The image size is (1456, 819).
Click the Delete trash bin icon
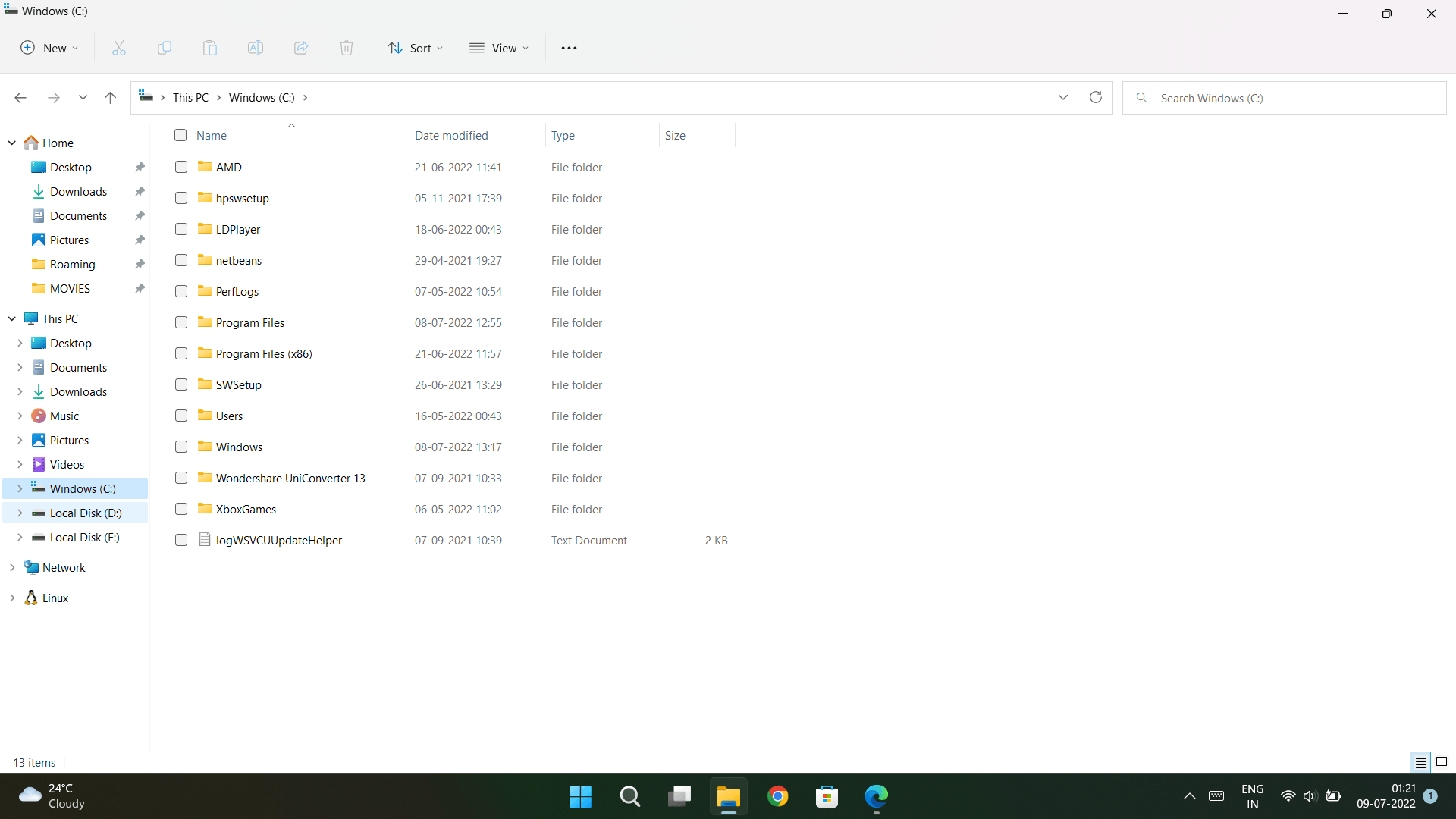click(347, 48)
